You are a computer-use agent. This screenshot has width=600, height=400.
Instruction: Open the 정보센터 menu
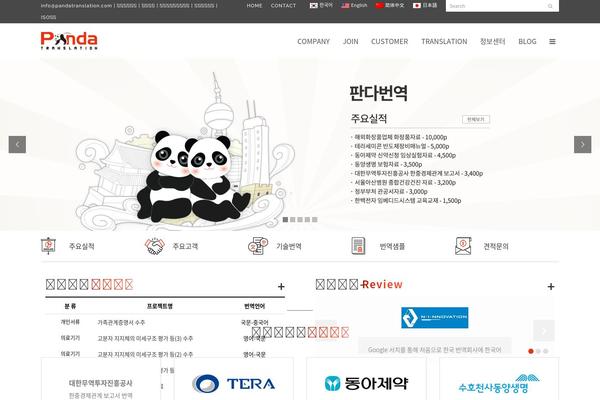[x=492, y=41]
